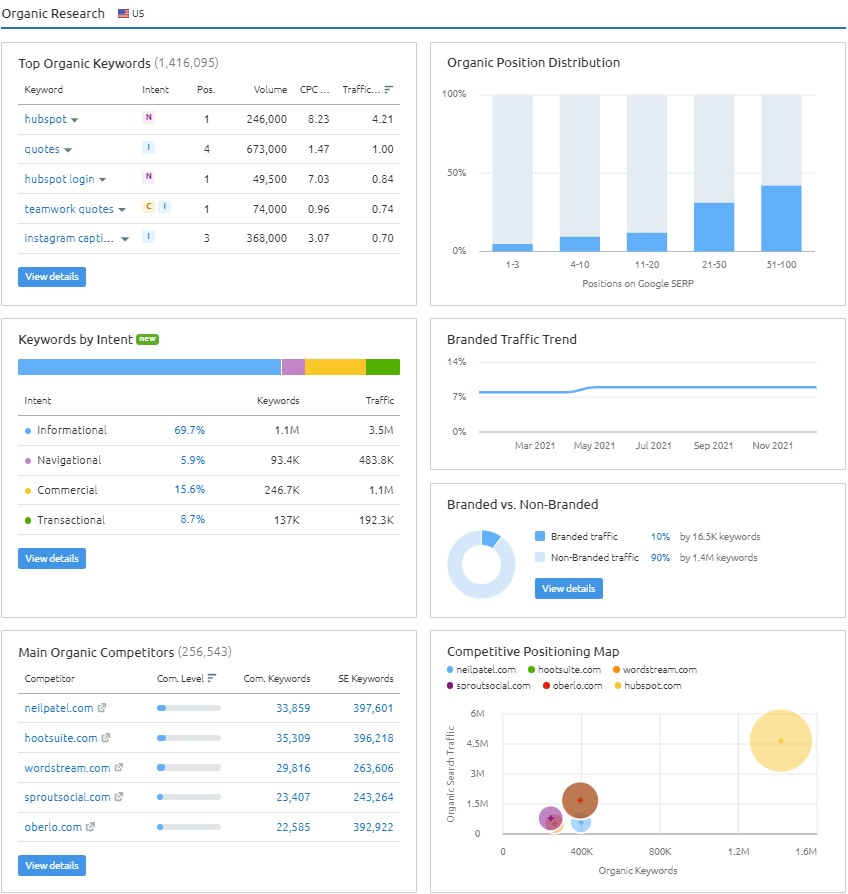Screen dimensions: 848x894
Task: Click the purple Navigational segment of intent bar
Action: (x=293, y=367)
